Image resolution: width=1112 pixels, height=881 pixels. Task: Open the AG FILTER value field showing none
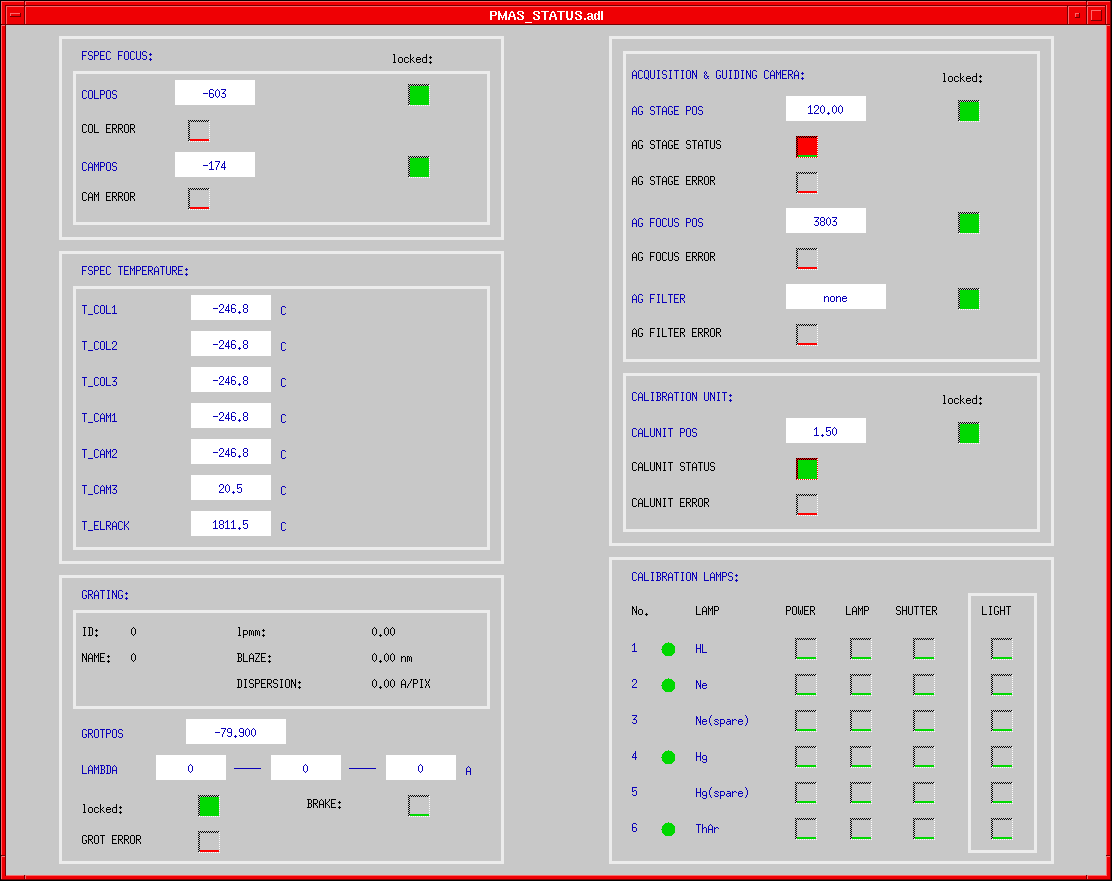pos(835,297)
